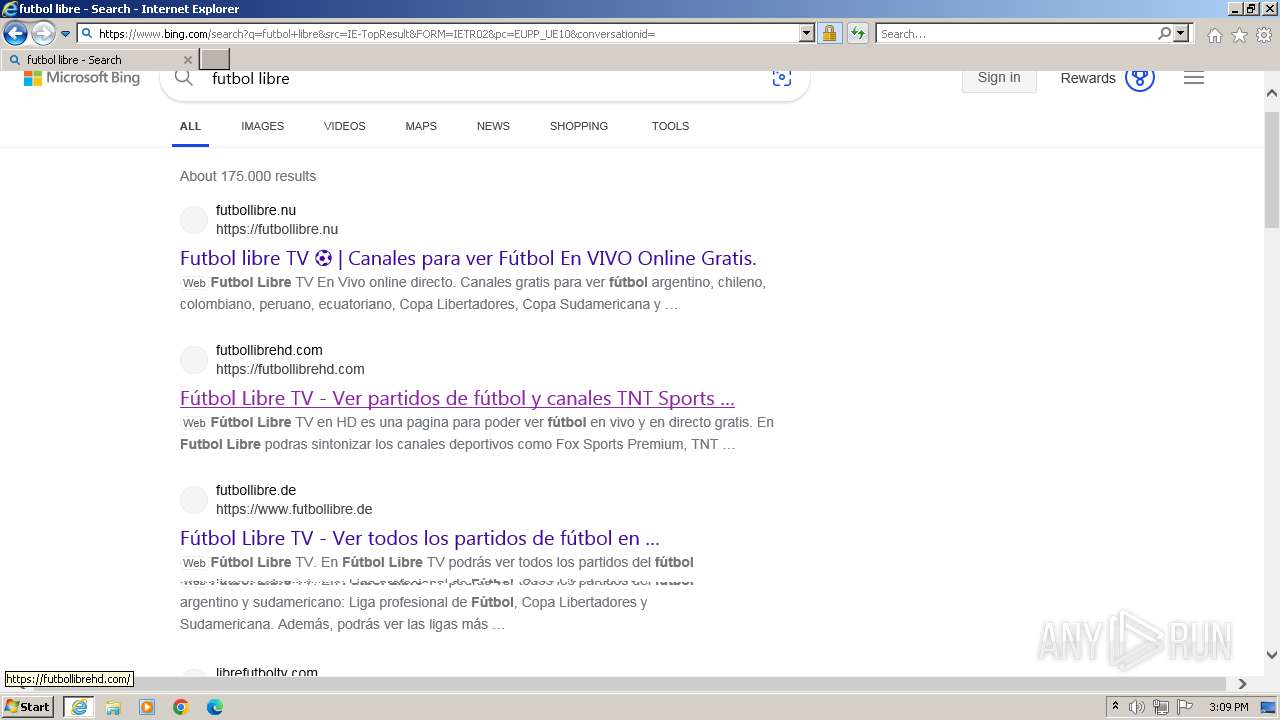
Task: Switch to the IMAGES tab
Action: click(262, 126)
